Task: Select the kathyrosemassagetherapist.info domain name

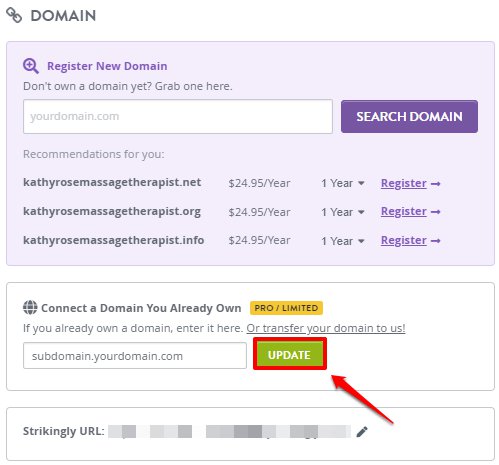Action: click(x=113, y=240)
